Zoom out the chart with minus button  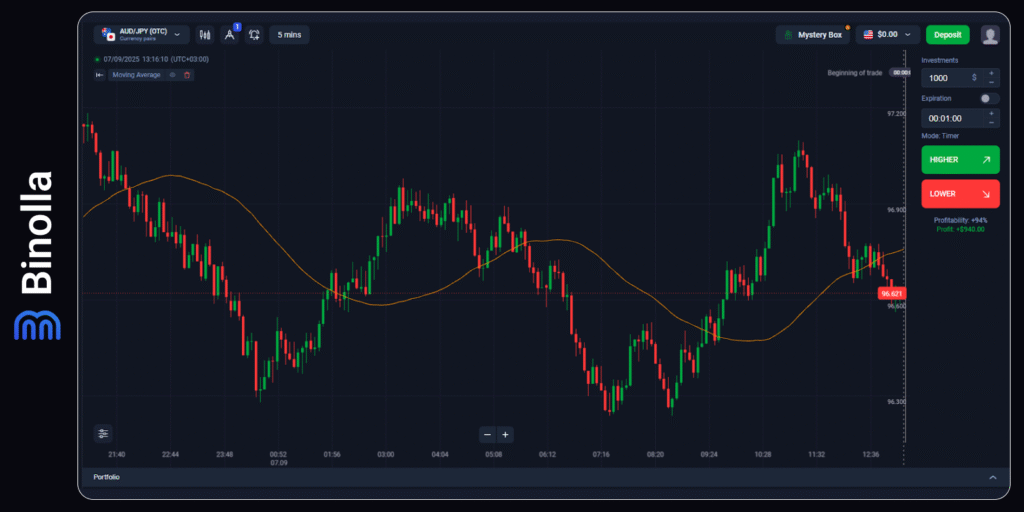487,434
